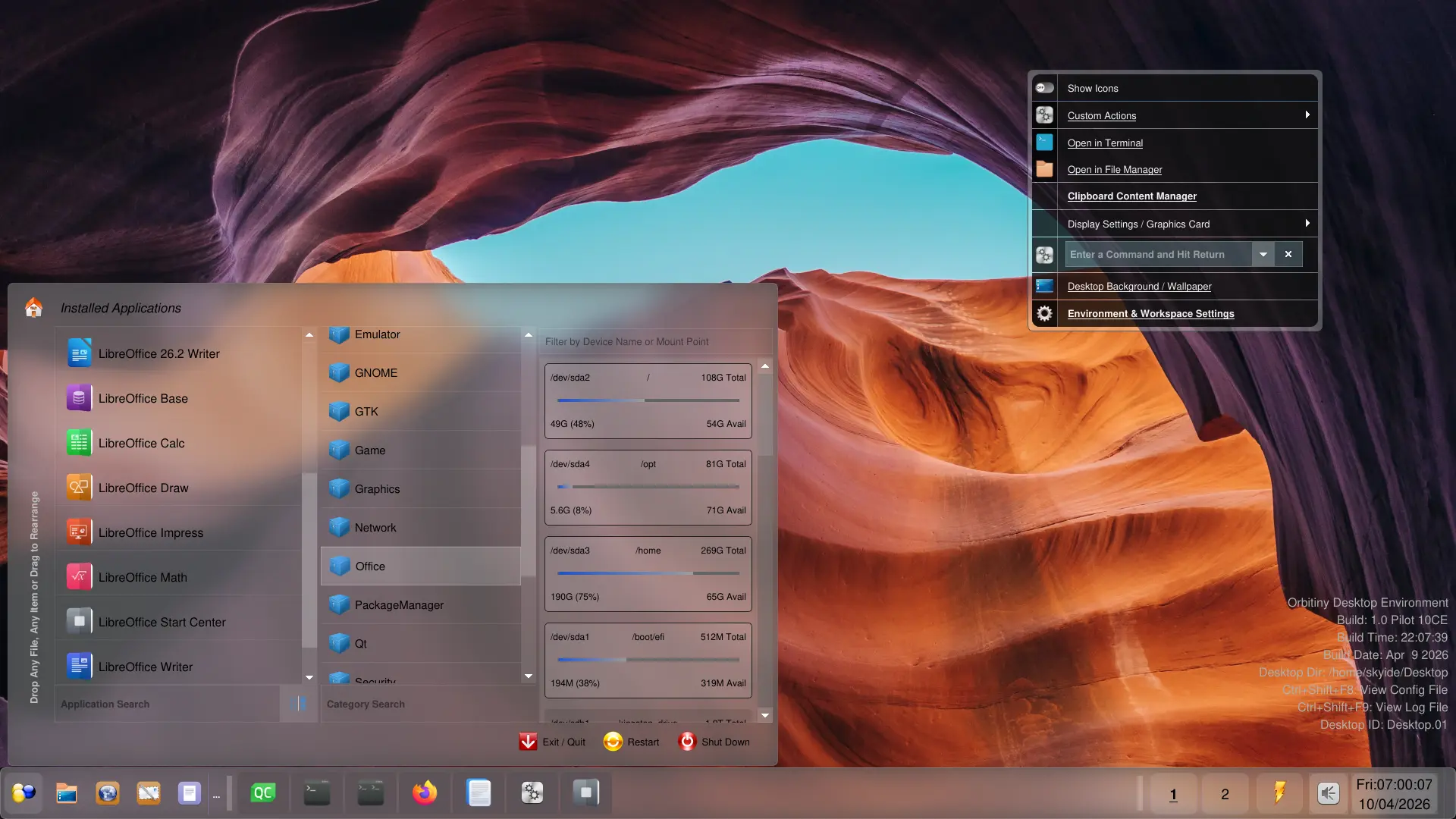Launch Qt Creator from the taskbar
This screenshot has height=819, width=1456.
click(262, 793)
